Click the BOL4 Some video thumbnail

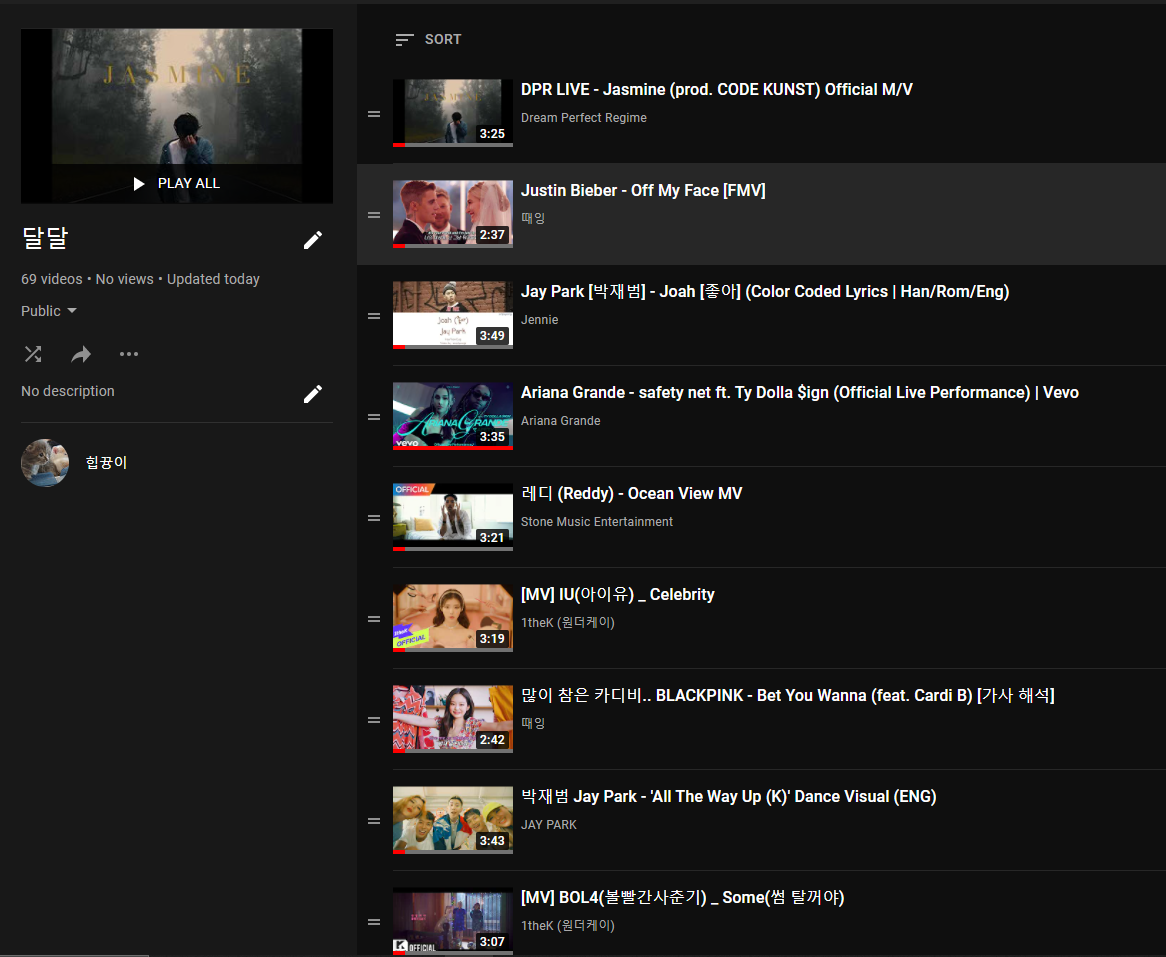point(452,921)
